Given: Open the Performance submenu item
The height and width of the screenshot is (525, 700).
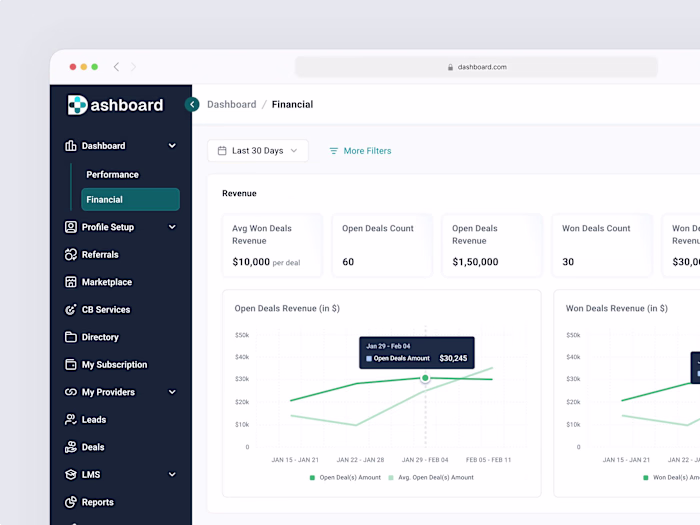Looking at the screenshot, I should click(112, 175).
